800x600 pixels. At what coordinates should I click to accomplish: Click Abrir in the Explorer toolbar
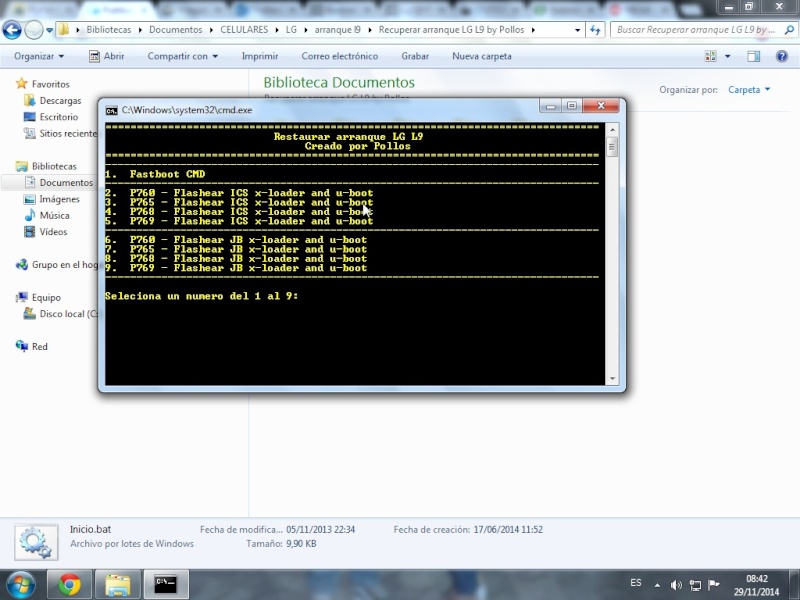coord(106,56)
